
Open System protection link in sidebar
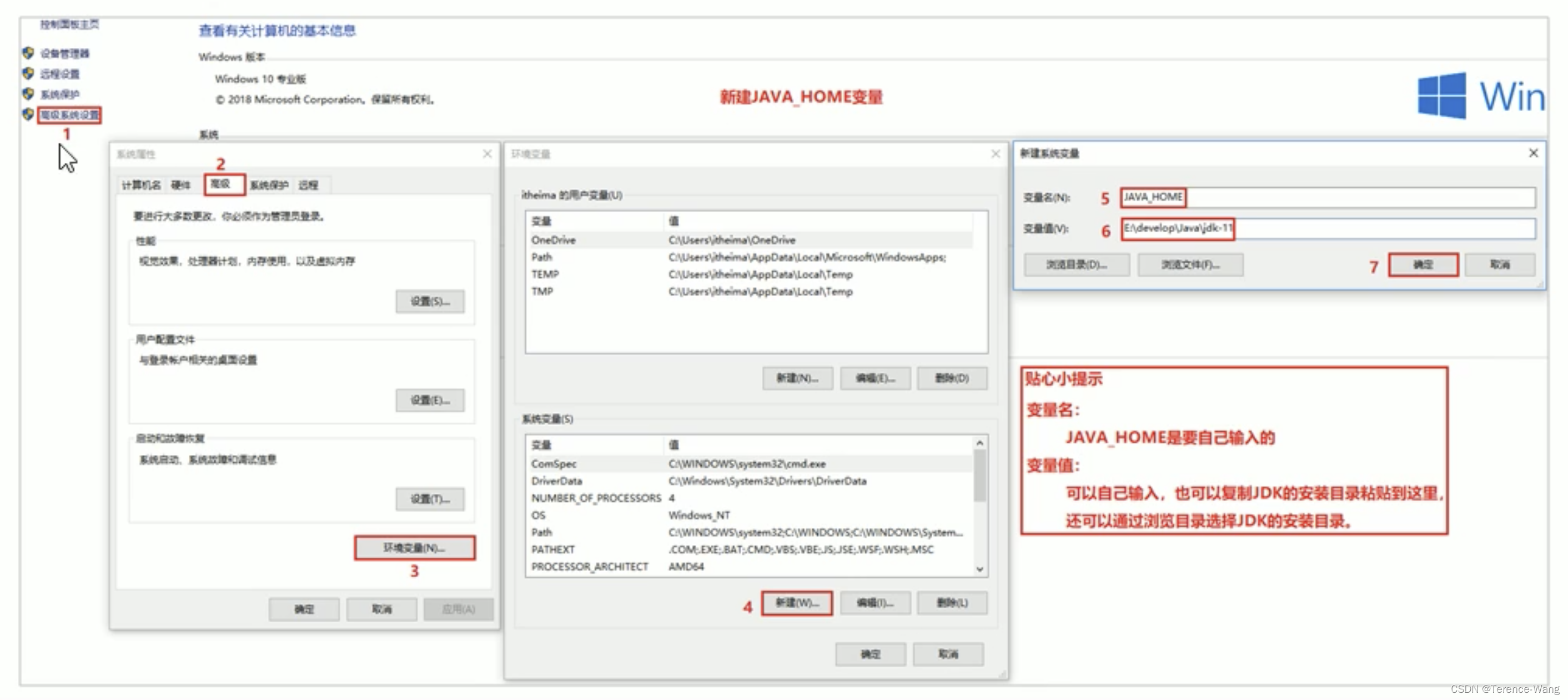pyautogui.click(x=59, y=94)
